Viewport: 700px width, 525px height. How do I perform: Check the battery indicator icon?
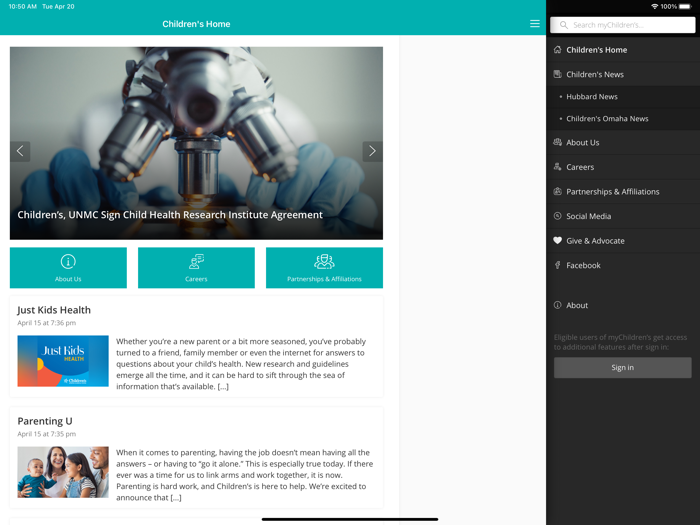pos(685,7)
